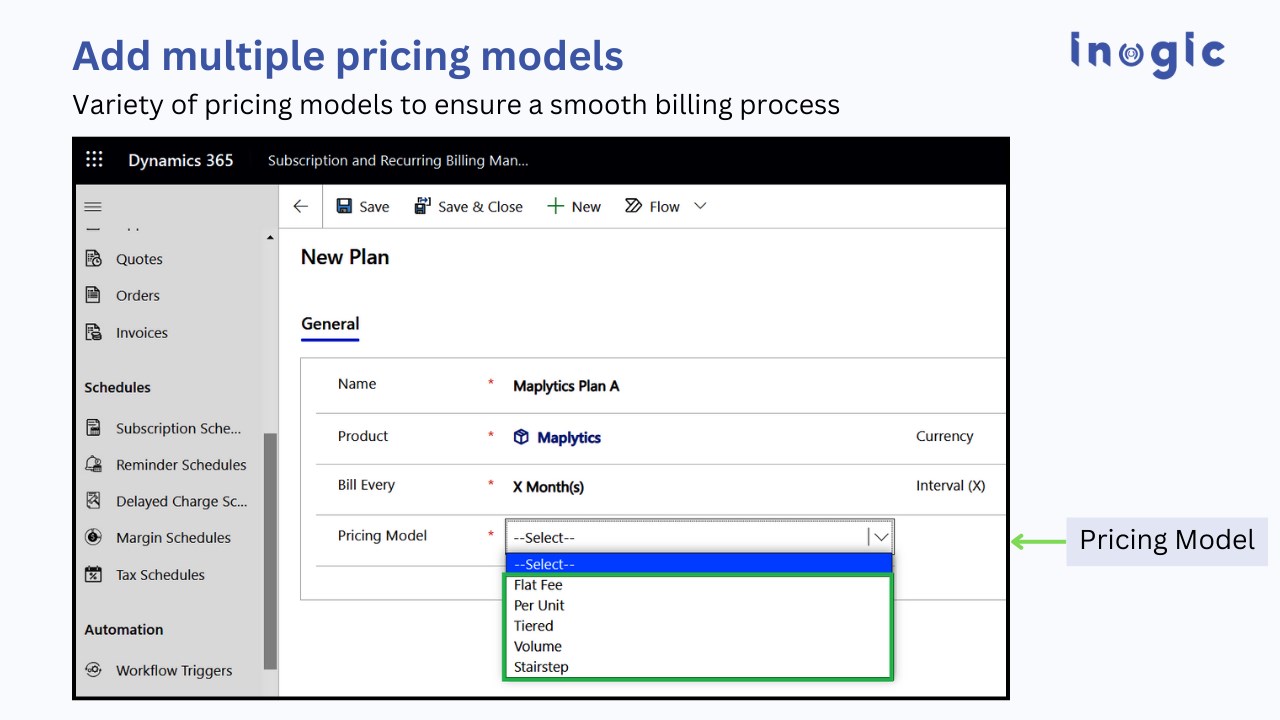Open Margin Schedules in the sidebar
This screenshot has height=720, width=1280.
point(173,537)
